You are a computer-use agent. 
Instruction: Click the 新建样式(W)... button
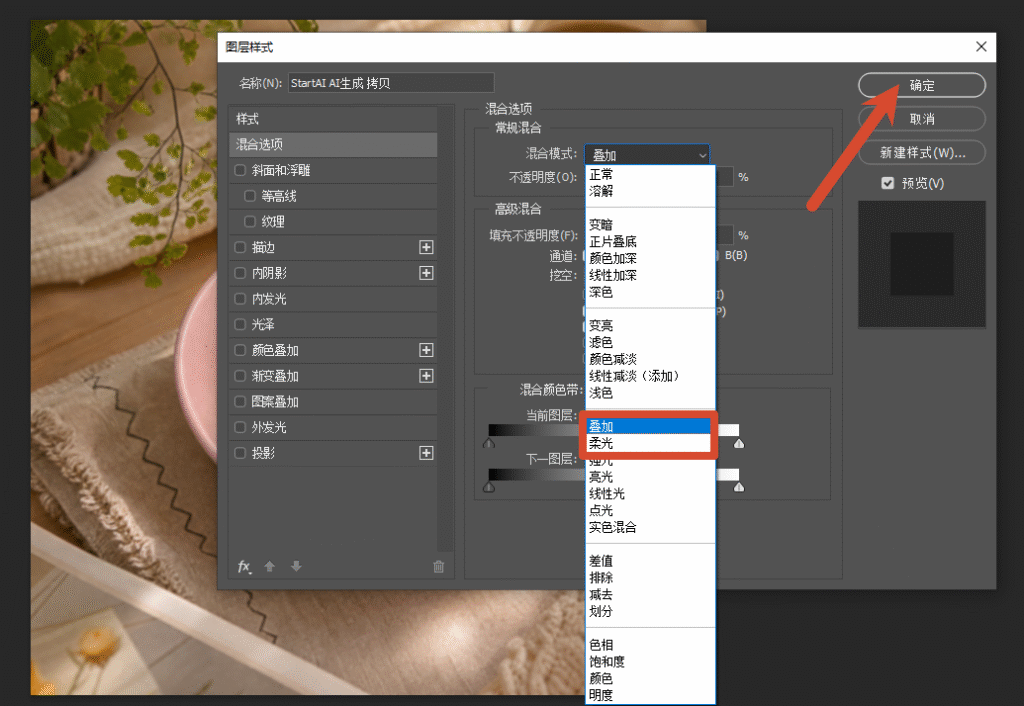pyautogui.click(x=921, y=153)
